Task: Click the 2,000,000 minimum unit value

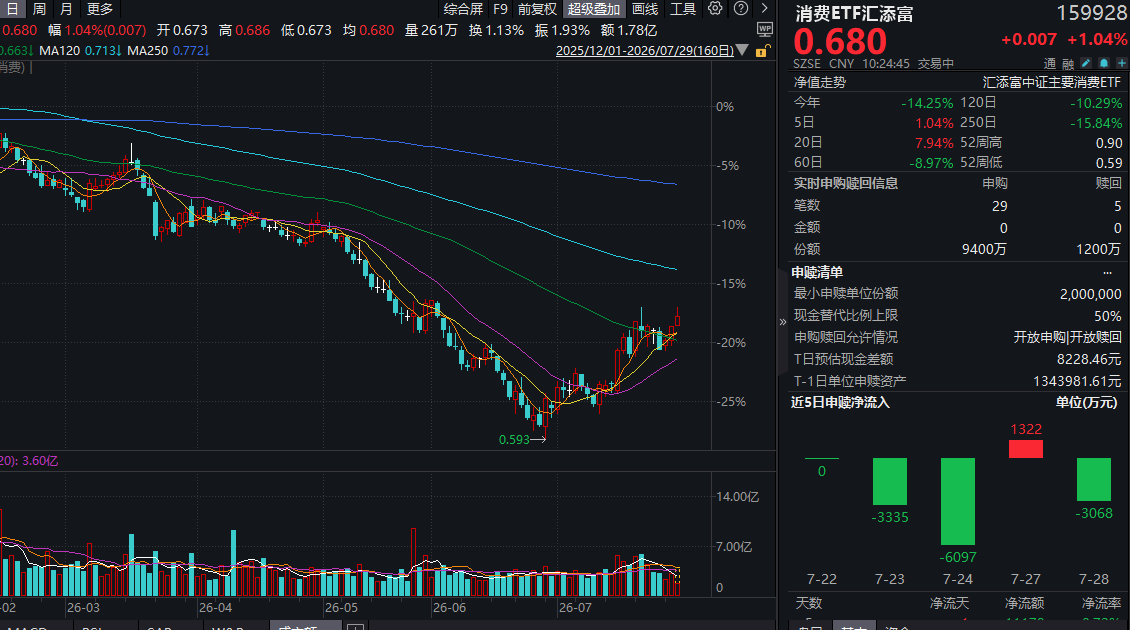Action: pyautogui.click(x=1090, y=294)
